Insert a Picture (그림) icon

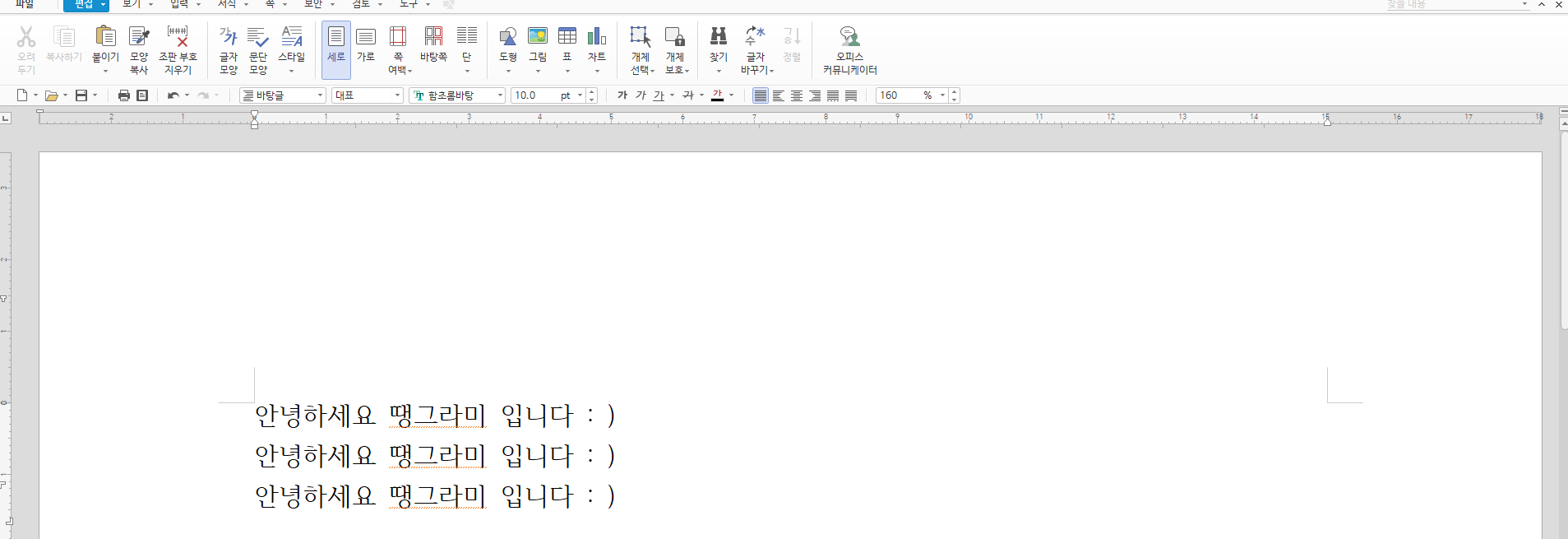538,36
